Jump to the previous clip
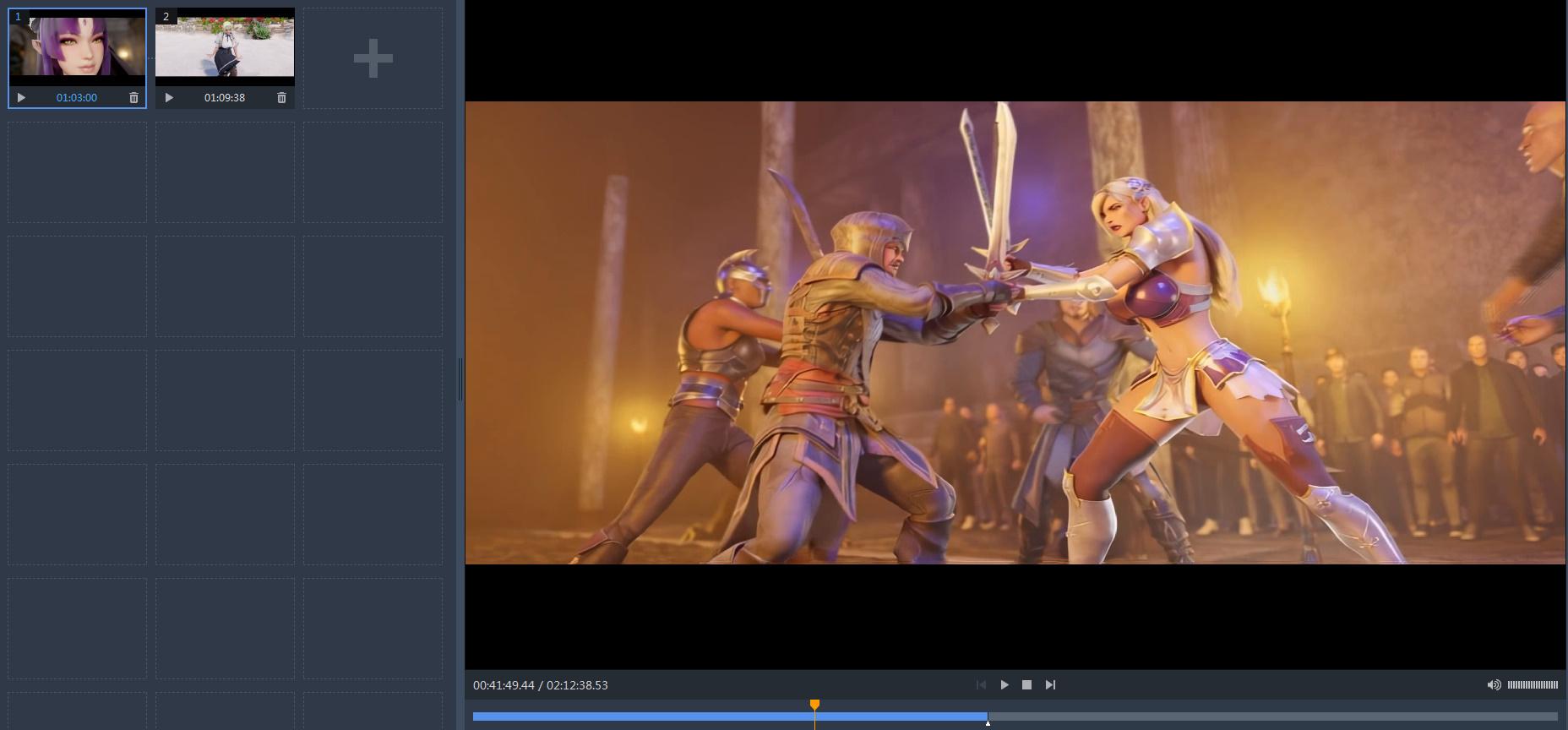1568x730 pixels. [x=981, y=685]
